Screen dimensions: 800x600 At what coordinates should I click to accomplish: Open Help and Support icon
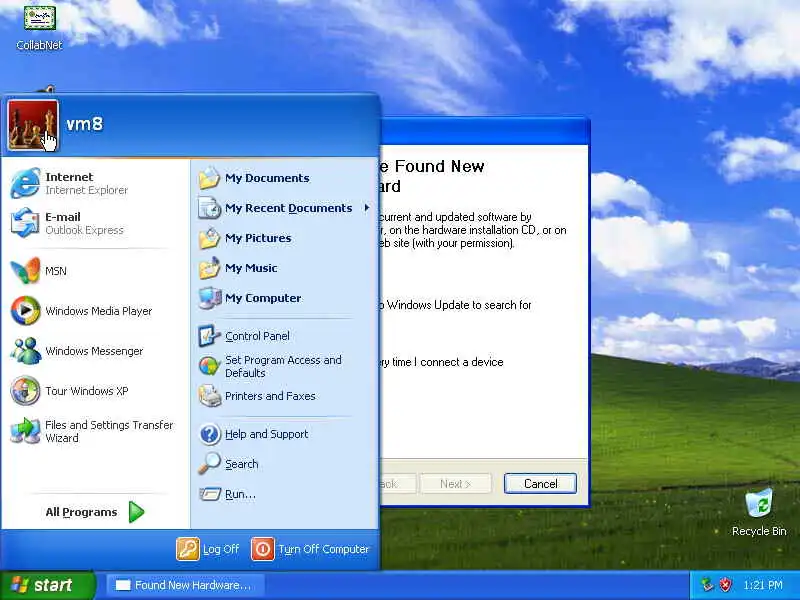209,434
